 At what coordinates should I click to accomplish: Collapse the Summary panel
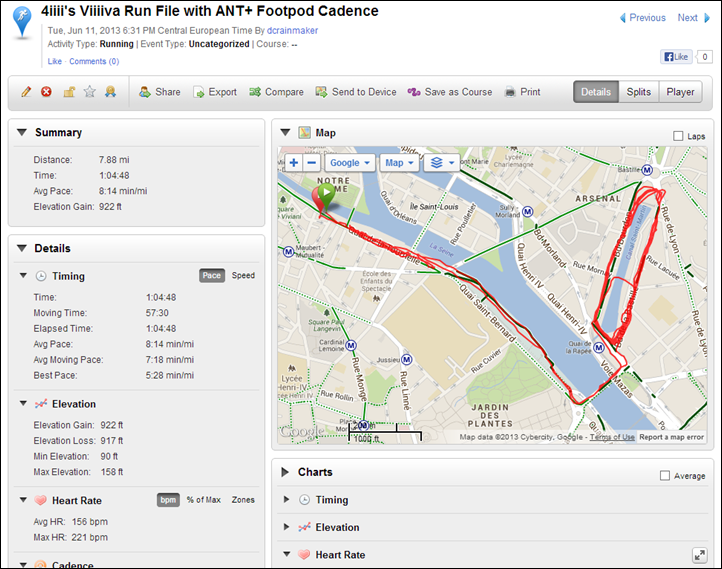point(21,132)
